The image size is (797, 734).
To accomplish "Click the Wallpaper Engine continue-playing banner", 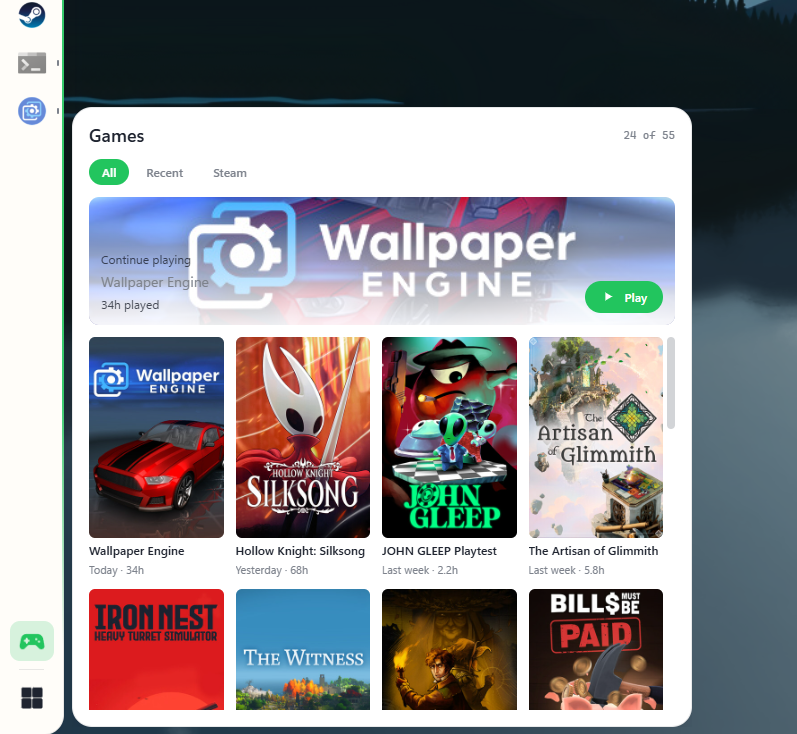I will (382, 261).
